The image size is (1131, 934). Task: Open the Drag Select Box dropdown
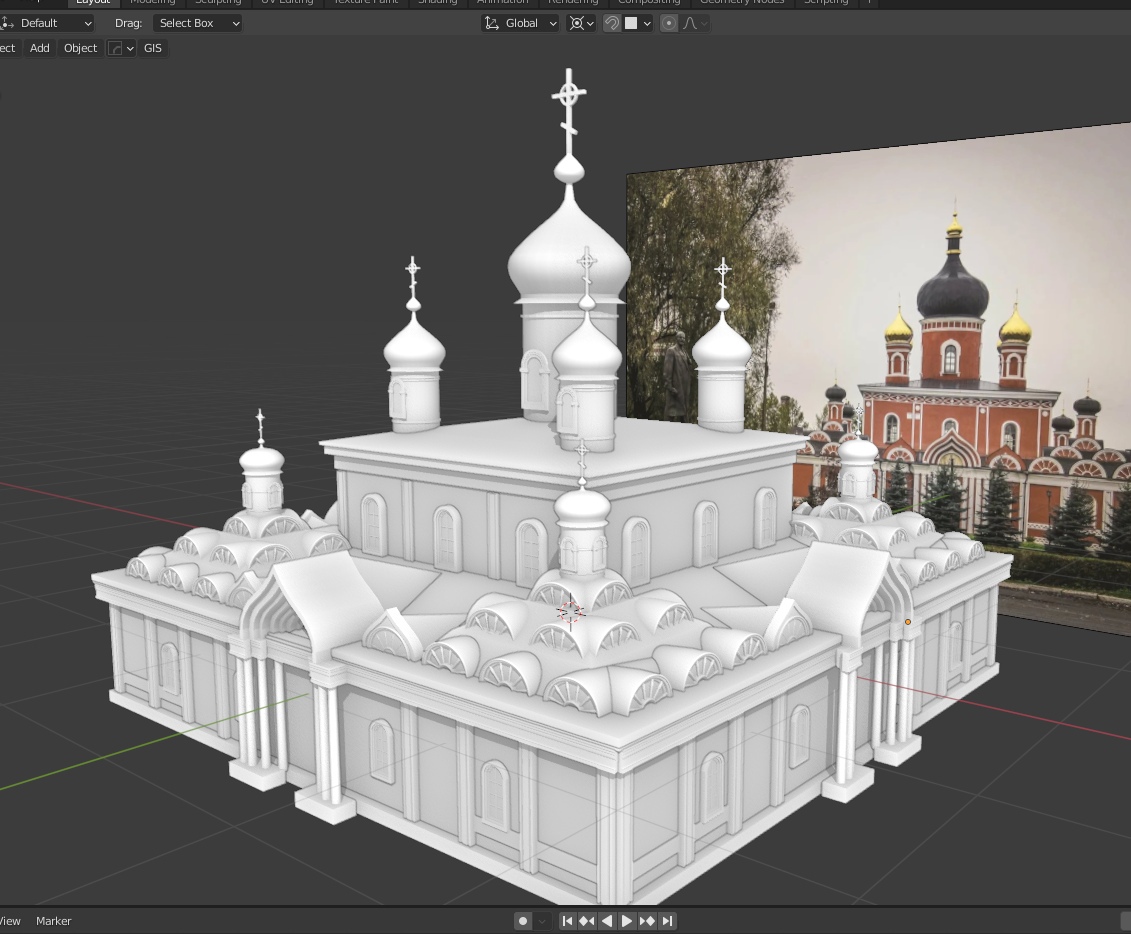click(x=197, y=23)
